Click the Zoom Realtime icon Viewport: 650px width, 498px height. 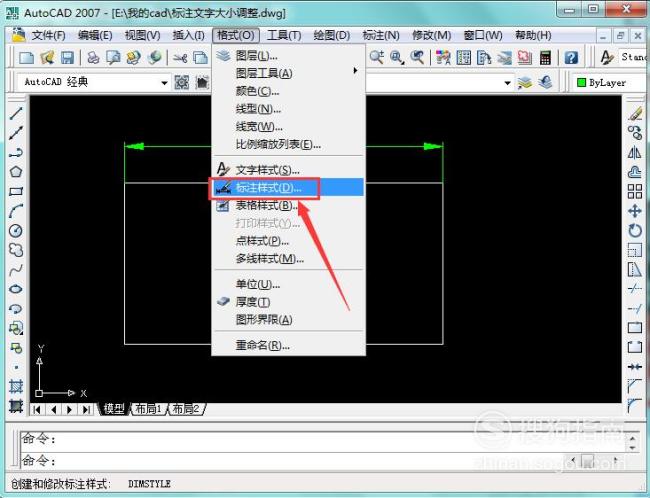[x=376, y=58]
